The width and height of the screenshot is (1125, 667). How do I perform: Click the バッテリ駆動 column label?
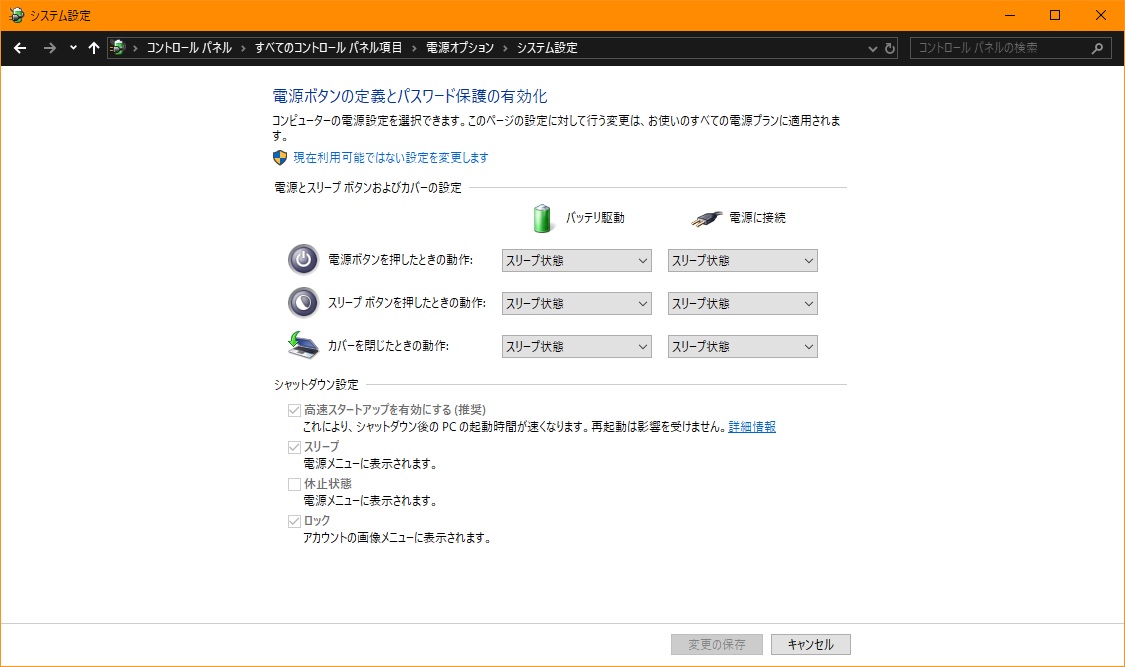pos(595,218)
